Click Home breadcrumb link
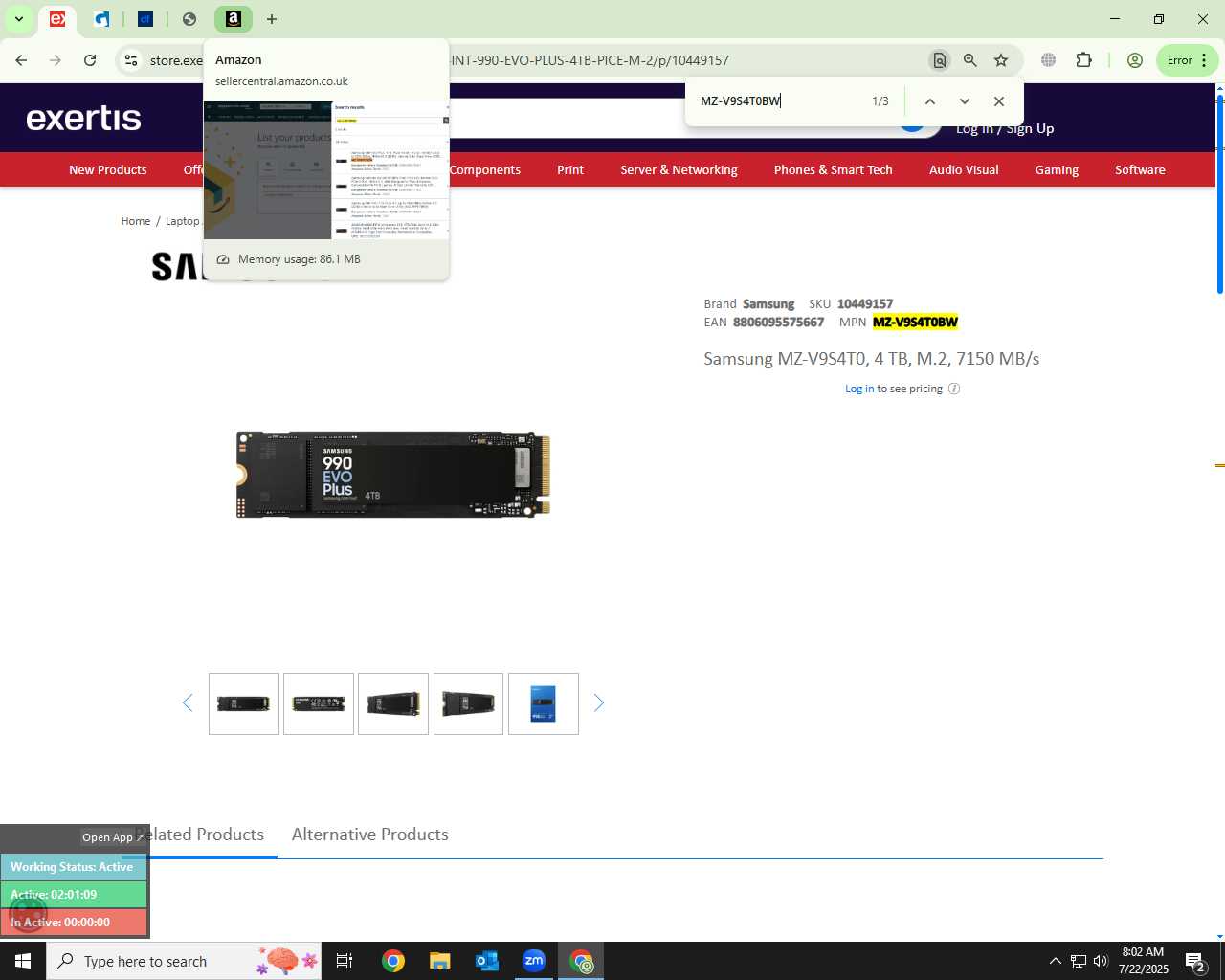The image size is (1225, 980). pyautogui.click(x=136, y=221)
